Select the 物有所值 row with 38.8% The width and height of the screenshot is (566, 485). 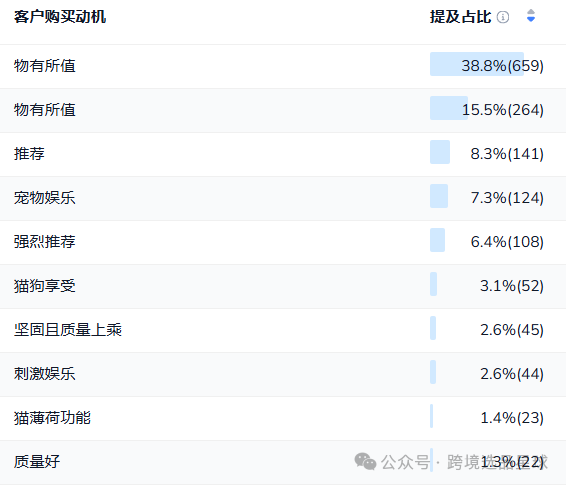[x=283, y=66]
